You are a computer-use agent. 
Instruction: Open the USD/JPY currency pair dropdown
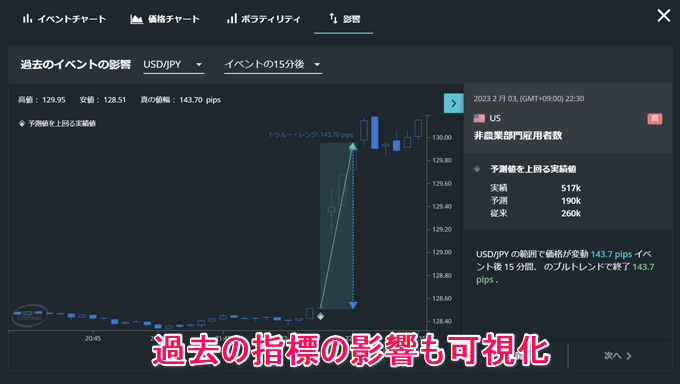(x=173, y=65)
